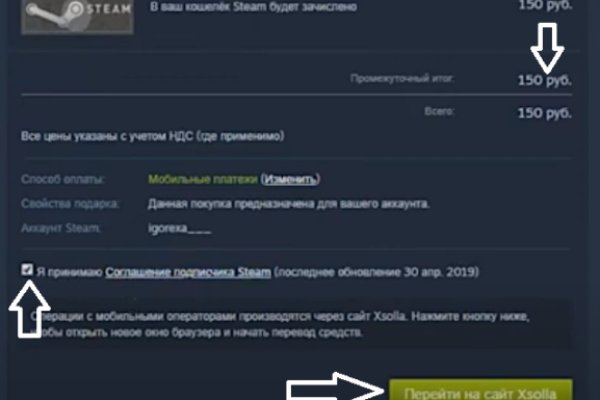This screenshot has width=600, height=400.
Task: Click the НДС price notice text
Action: pos(153,136)
